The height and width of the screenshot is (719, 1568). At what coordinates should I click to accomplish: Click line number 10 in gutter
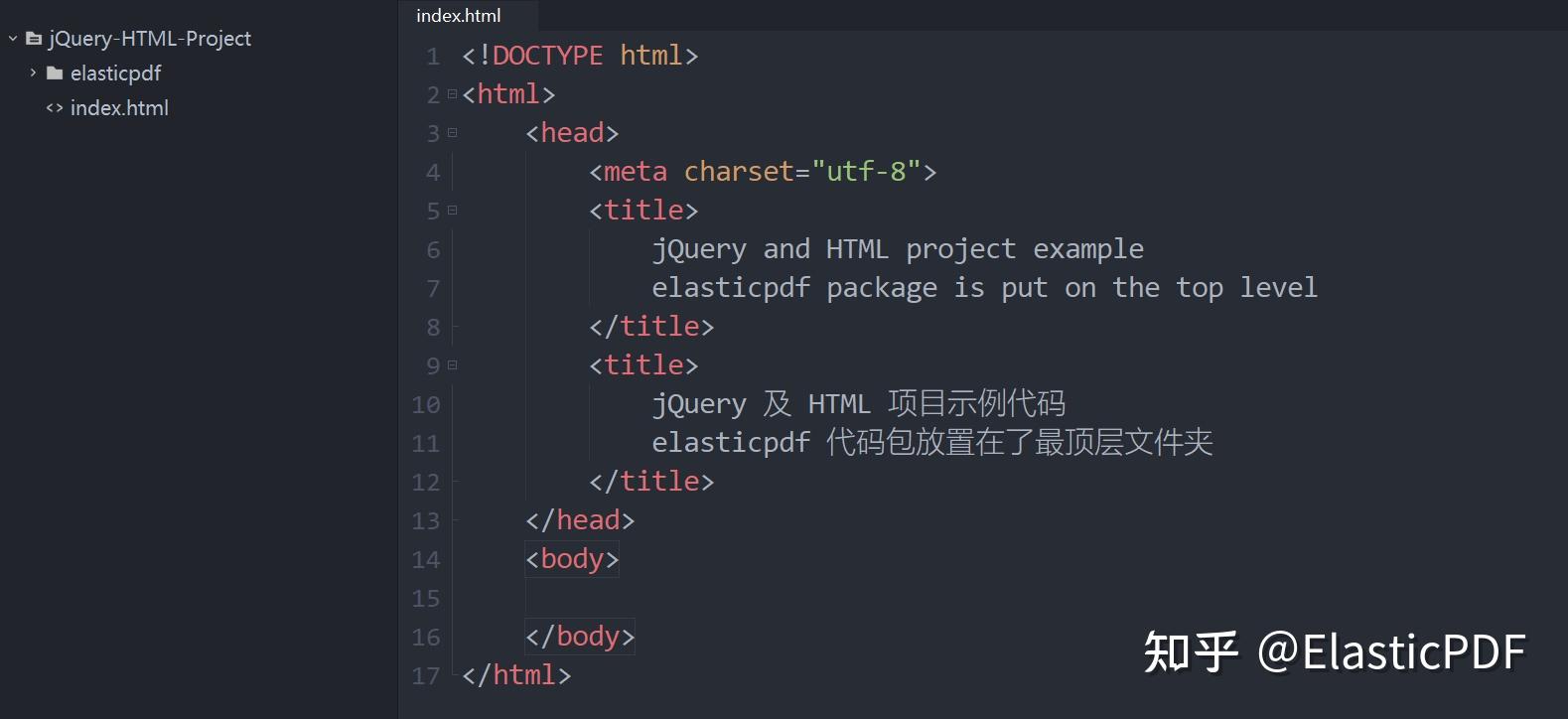426,405
